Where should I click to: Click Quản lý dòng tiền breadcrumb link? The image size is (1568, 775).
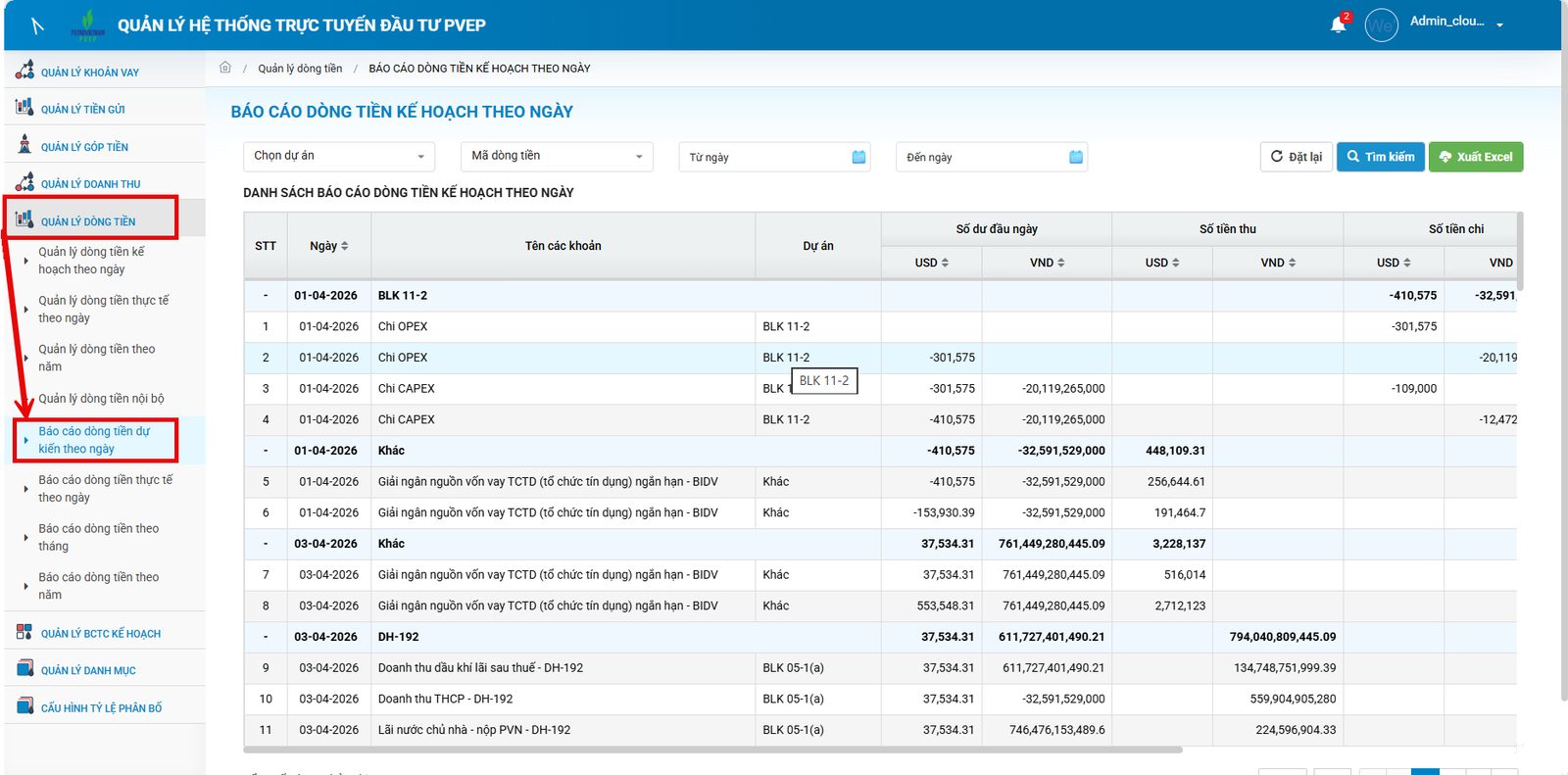[x=300, y=69]
